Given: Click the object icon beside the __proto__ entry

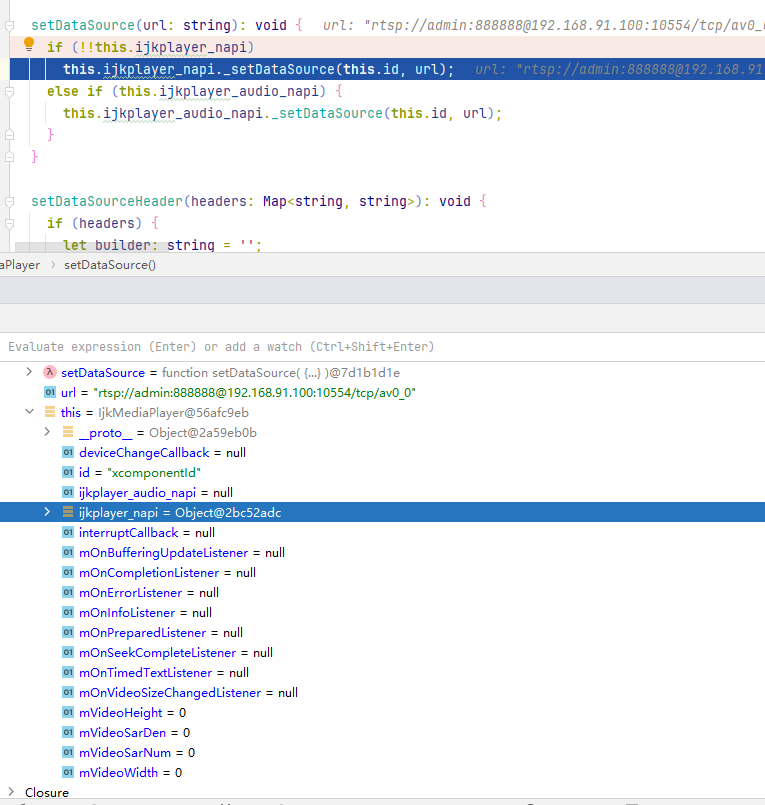Looking at the screenshot, I should tap(68, 432).
